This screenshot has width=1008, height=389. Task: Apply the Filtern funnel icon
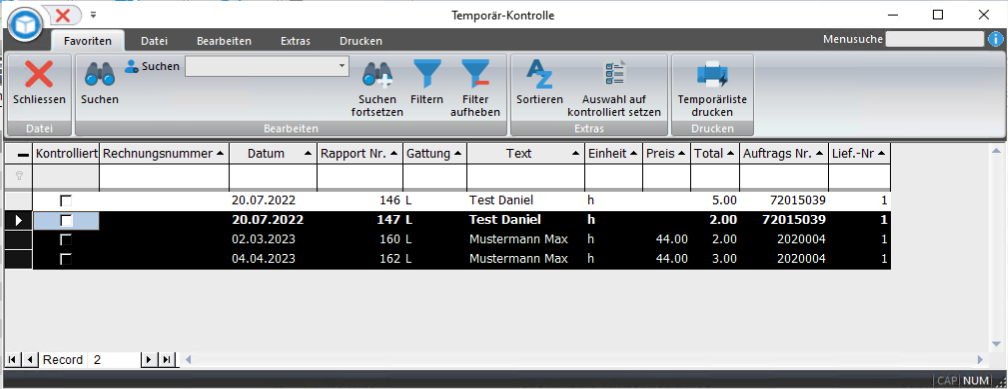coord(427,74)
